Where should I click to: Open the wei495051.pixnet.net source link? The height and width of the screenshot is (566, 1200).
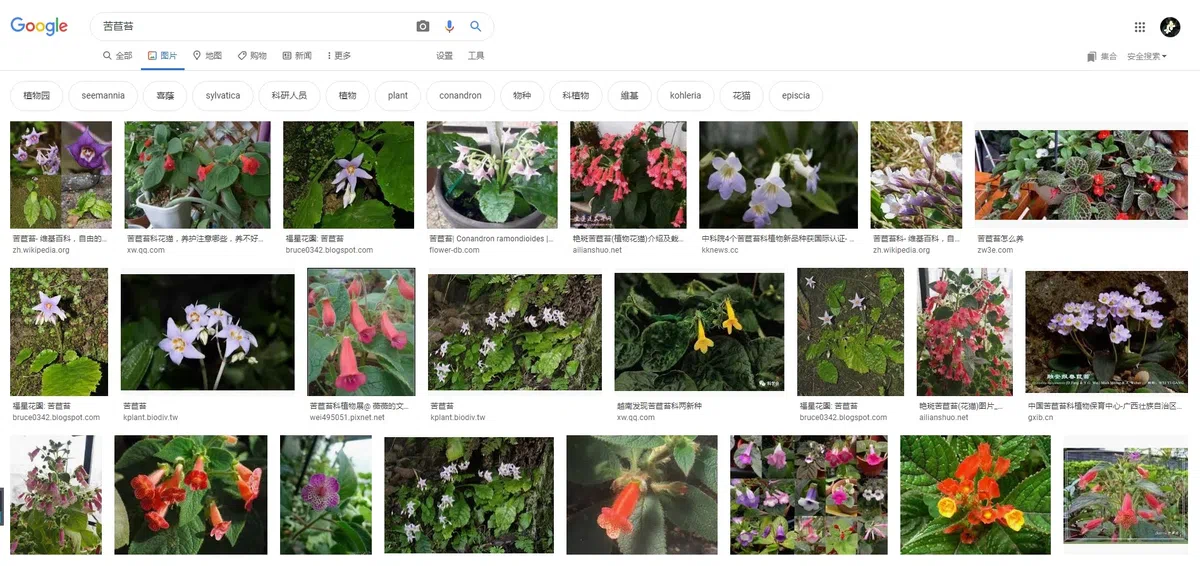(346, 417)
